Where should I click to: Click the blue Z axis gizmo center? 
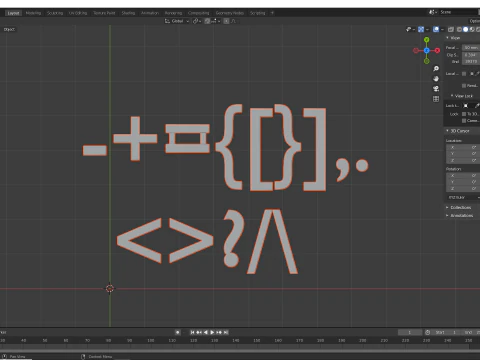(427, 50)
